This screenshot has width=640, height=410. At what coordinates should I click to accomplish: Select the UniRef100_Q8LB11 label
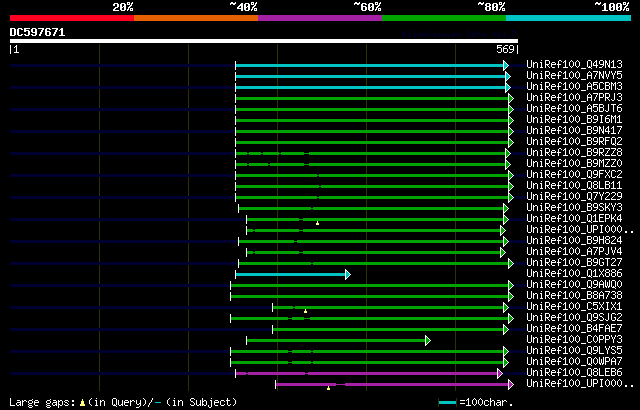pyautogui.click(x=574, y=186)
